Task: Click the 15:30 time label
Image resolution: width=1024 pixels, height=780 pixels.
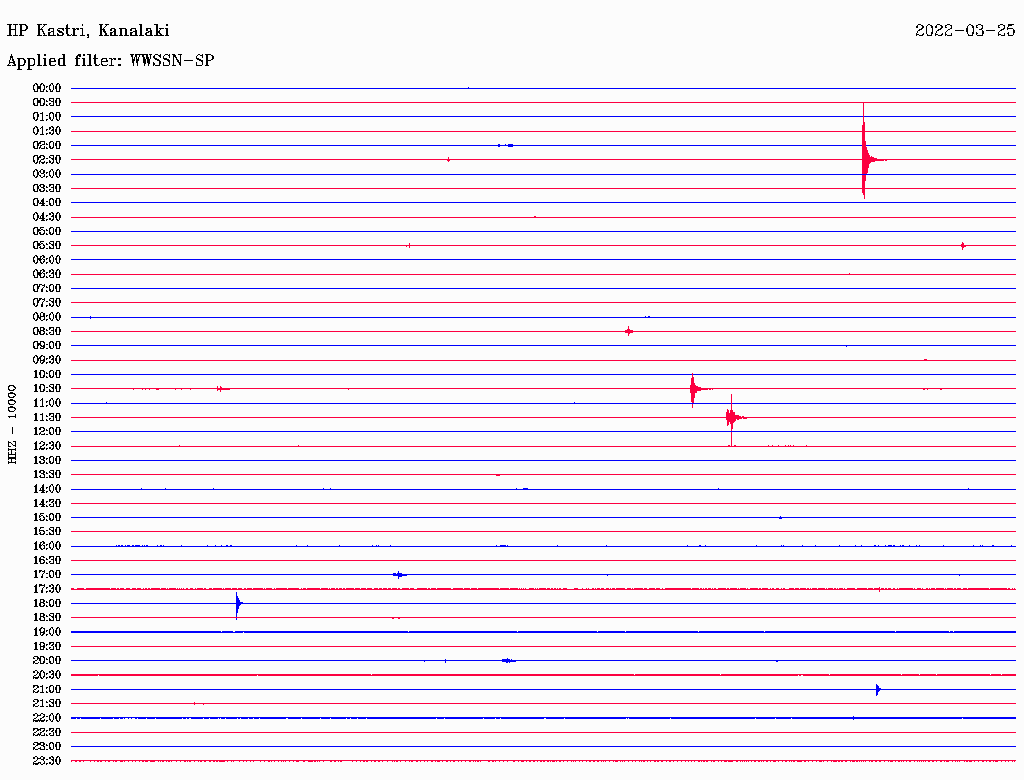Action: [x=47, y=532]
